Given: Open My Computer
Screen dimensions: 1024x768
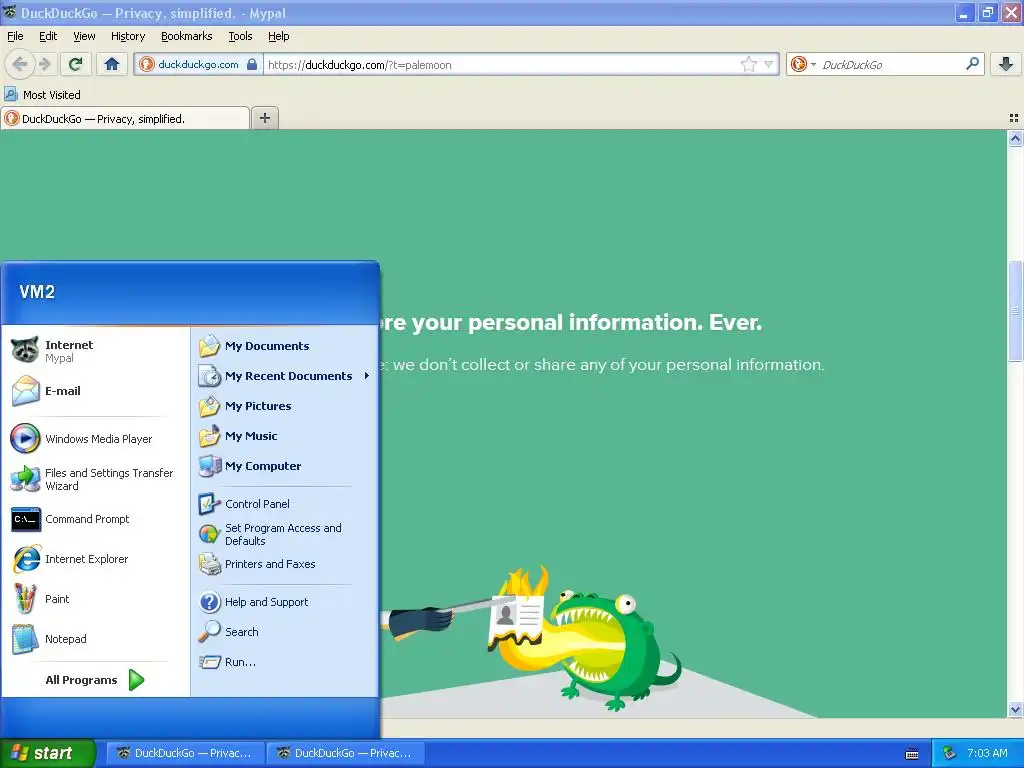Looking at the screenshot, I should tap(285, 466).
